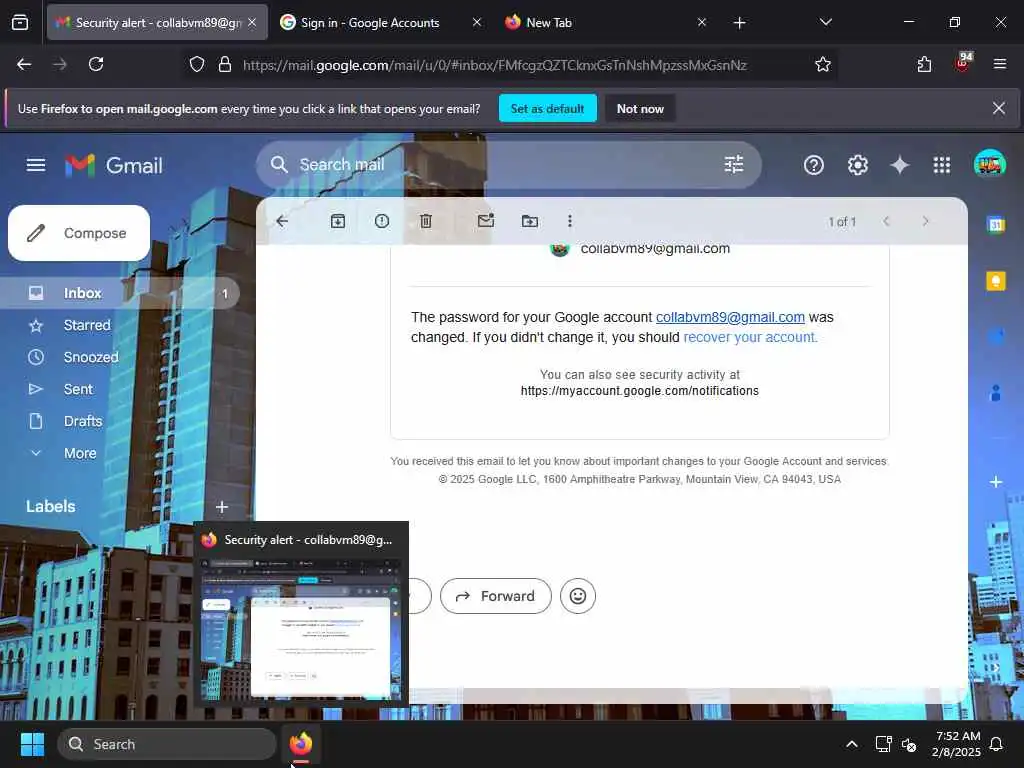Get add-ons plus icon in side panel
Image resolution: width=1024 pixels, height=768 pixels.
(x=996, y=482)
